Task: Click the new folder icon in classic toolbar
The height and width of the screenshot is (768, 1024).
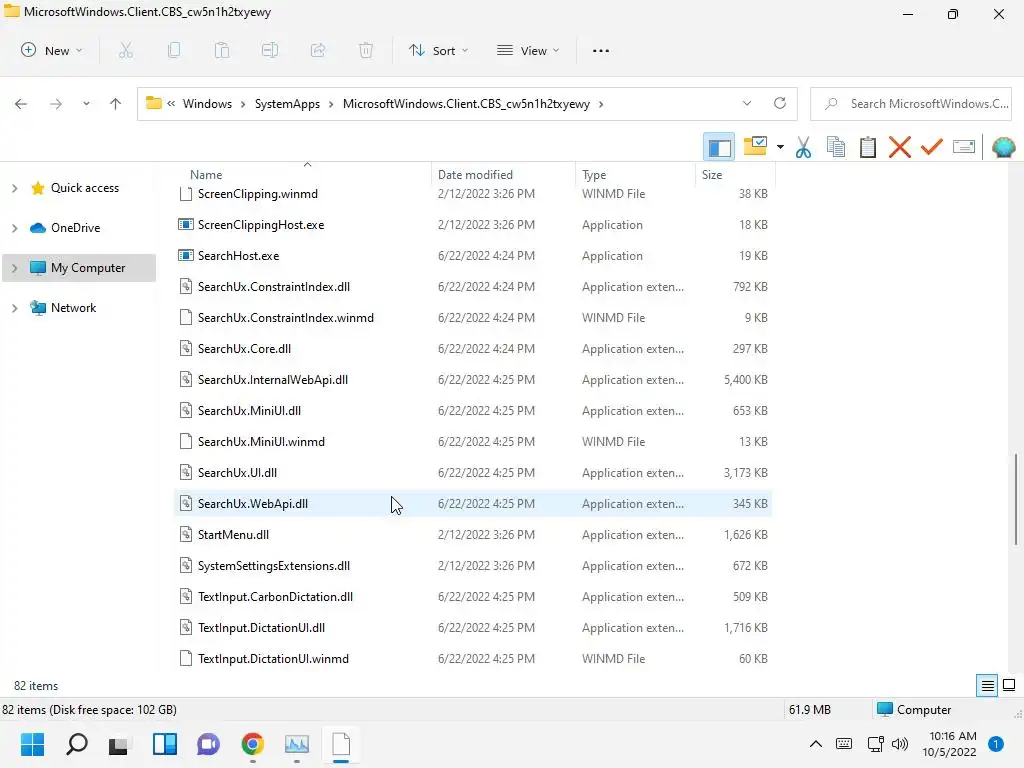Action: pos(756,146)
